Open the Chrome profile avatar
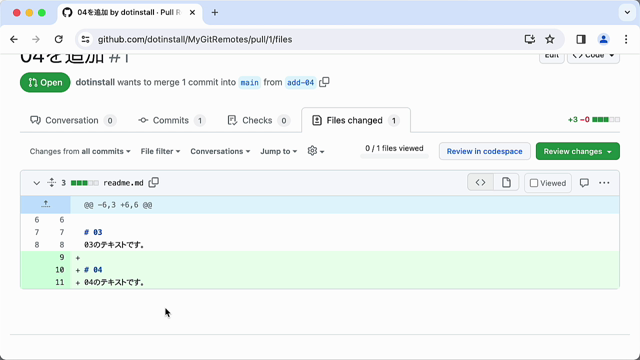The image size is (640, 360). [603, 39]
